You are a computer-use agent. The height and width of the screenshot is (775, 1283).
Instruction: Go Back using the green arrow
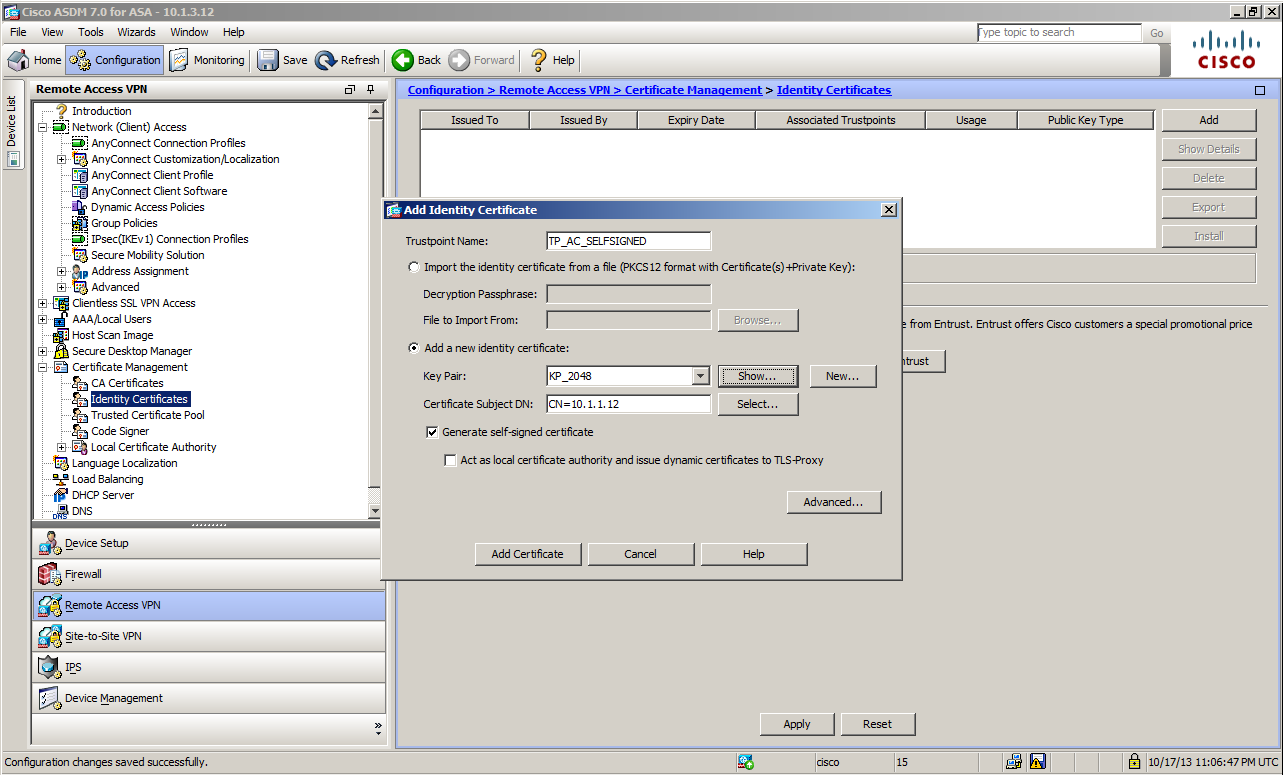coord(417,60)
